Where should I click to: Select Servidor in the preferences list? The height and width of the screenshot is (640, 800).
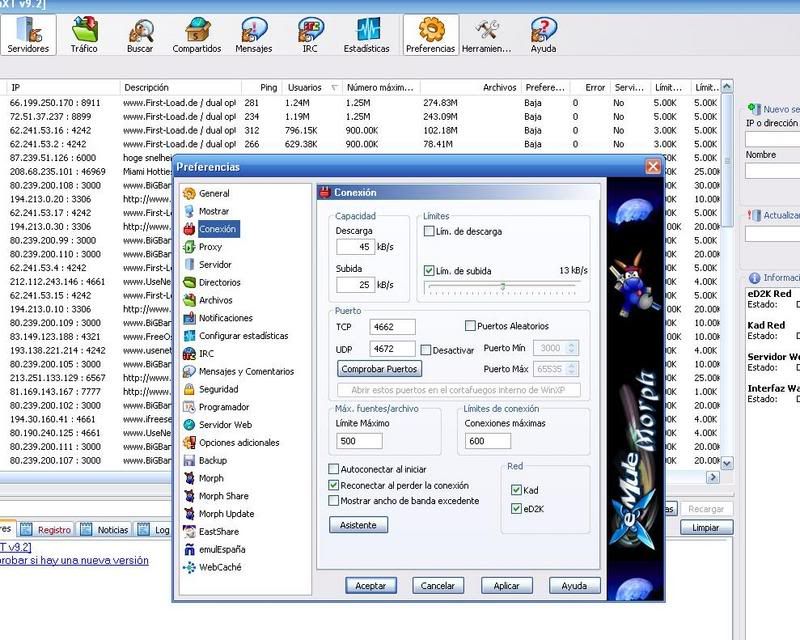(x=208, y=264)
